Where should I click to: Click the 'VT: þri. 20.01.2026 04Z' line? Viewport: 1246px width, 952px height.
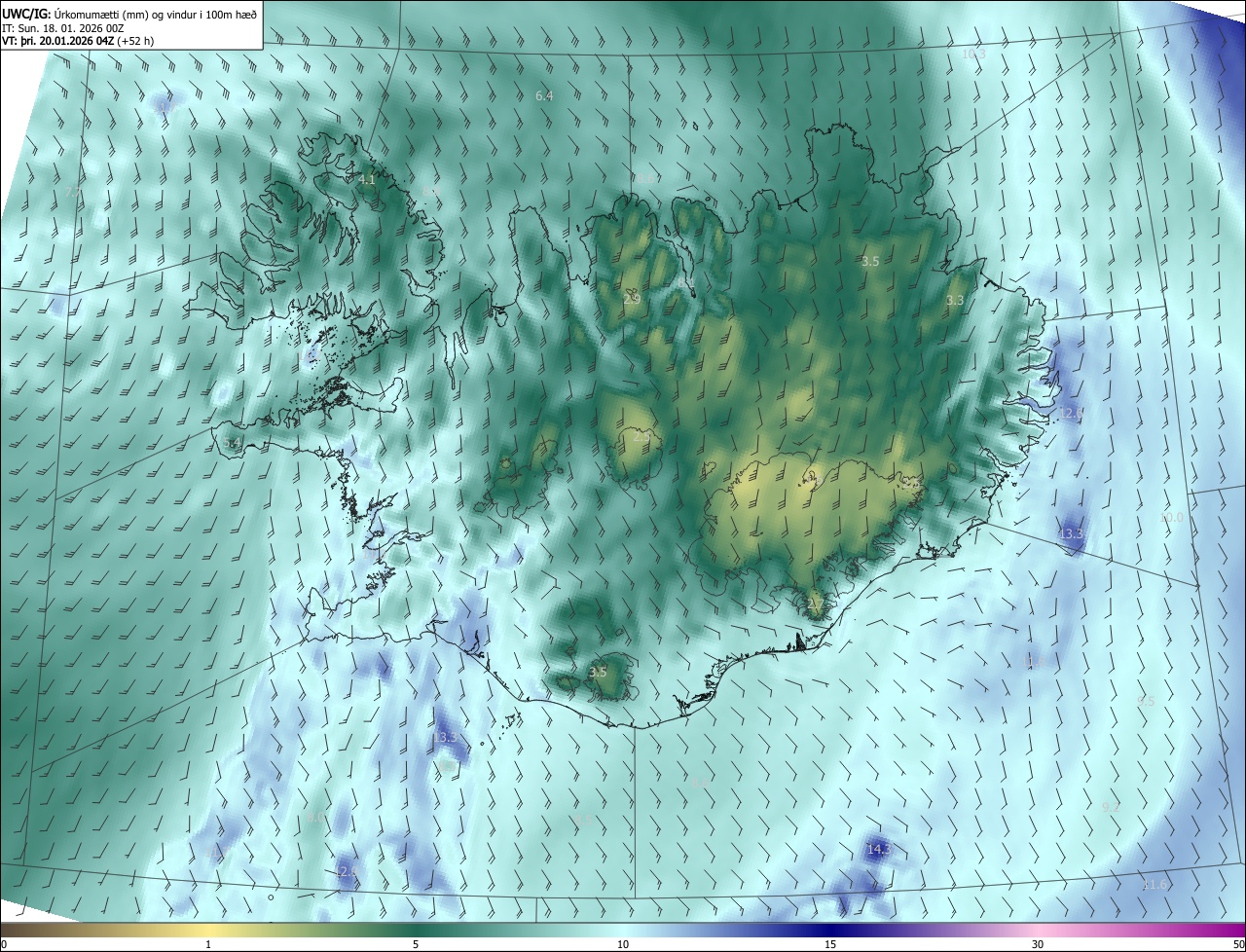tap(57, 41)
